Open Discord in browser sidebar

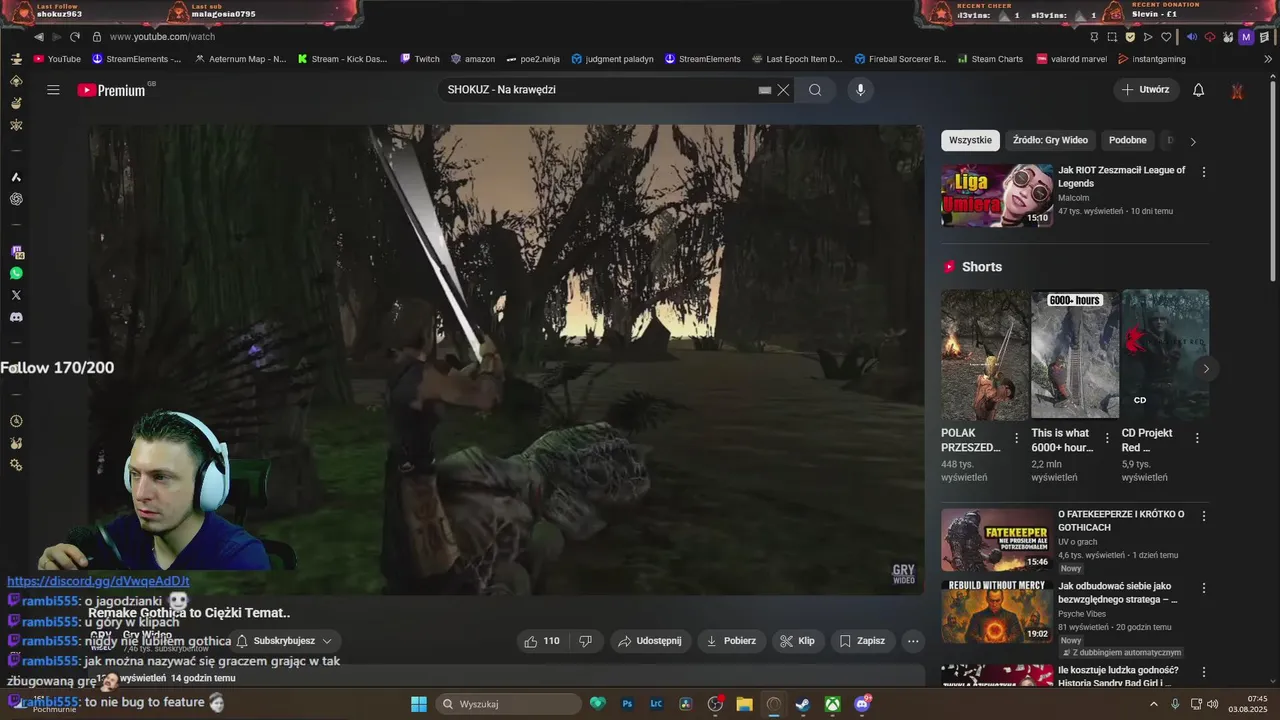[16, 317]
